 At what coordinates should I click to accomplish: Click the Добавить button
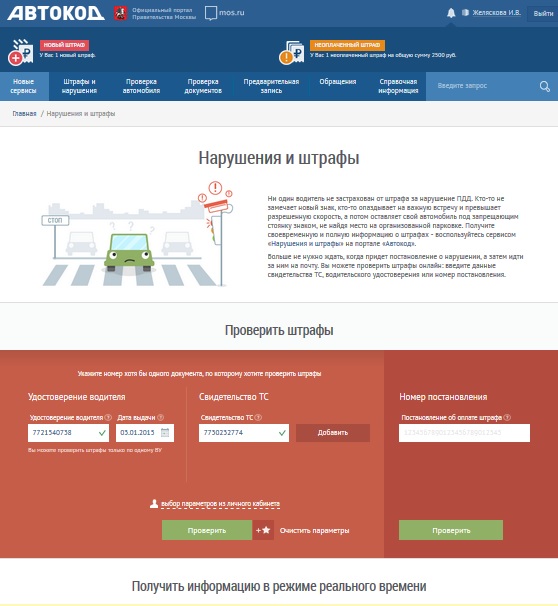pyautogui.click(x=333, y=433)
